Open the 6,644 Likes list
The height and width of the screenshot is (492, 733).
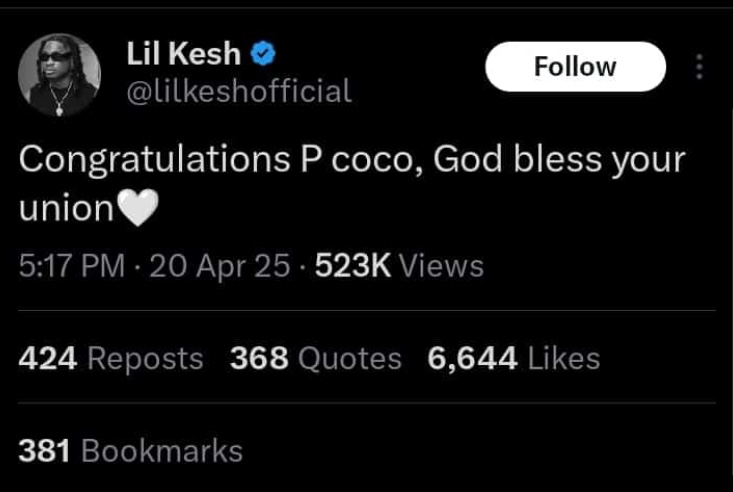tap(513, 358)
